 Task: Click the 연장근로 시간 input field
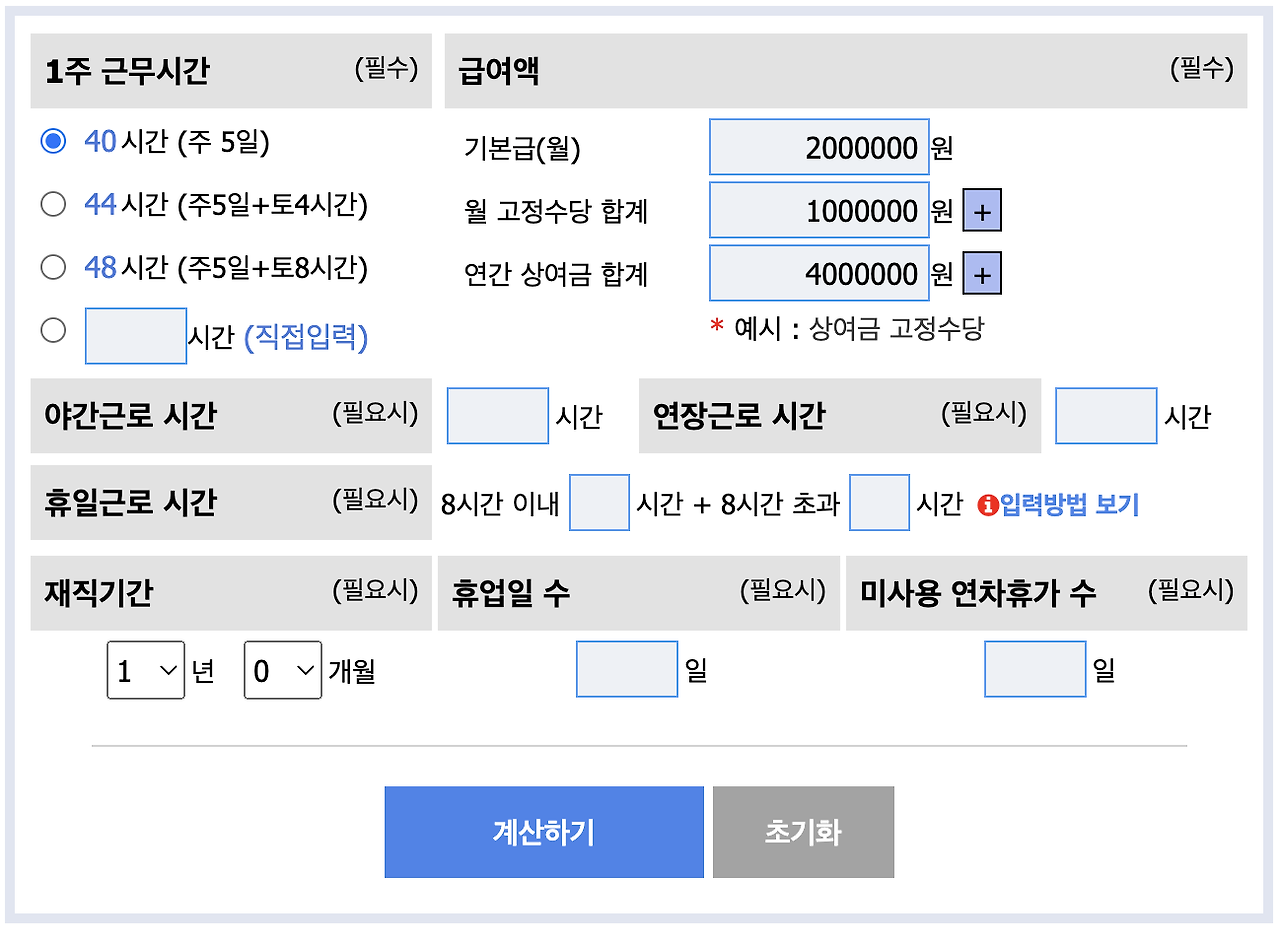(x=1105, y=416)
